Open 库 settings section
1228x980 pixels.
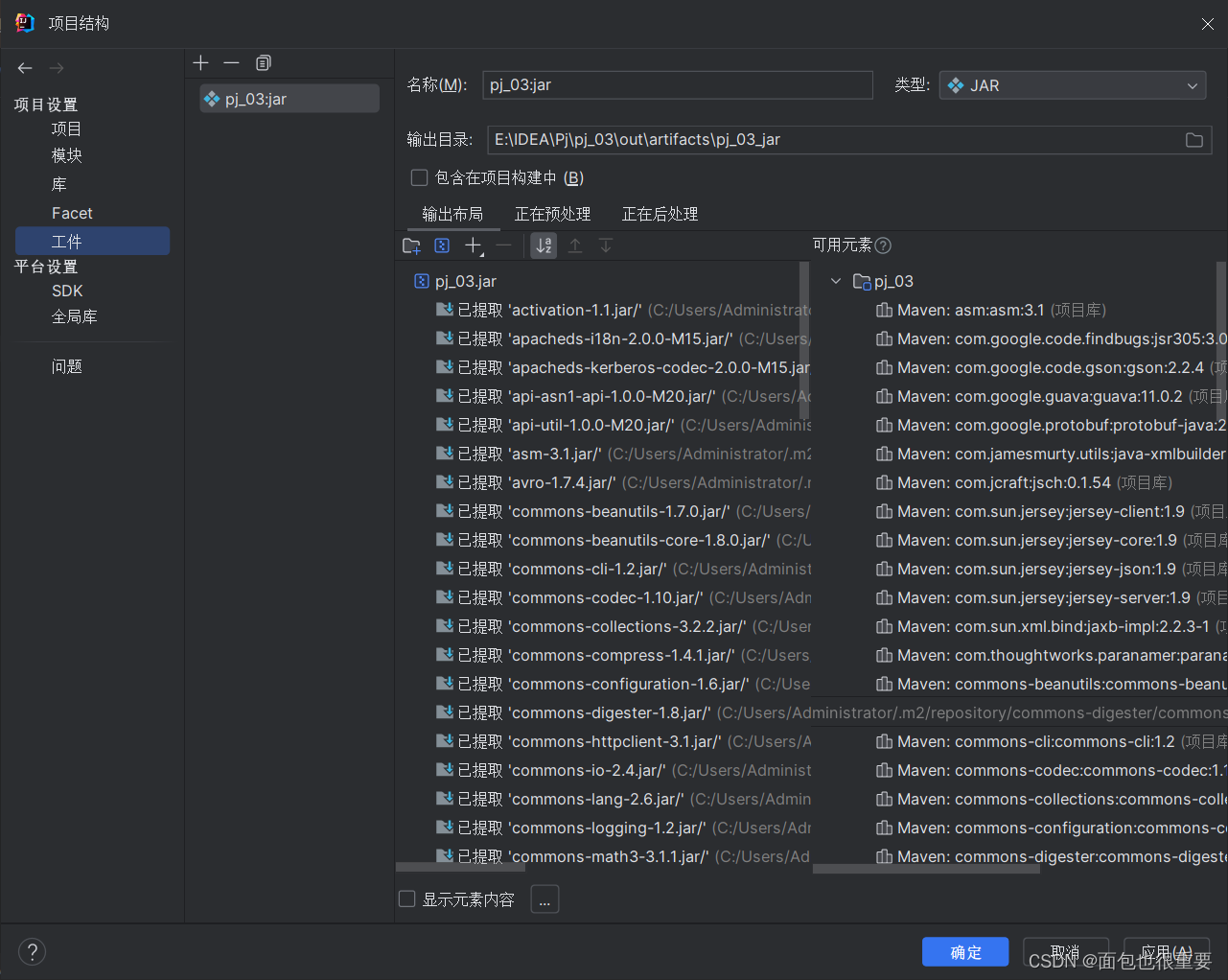[x=59, y=184]
